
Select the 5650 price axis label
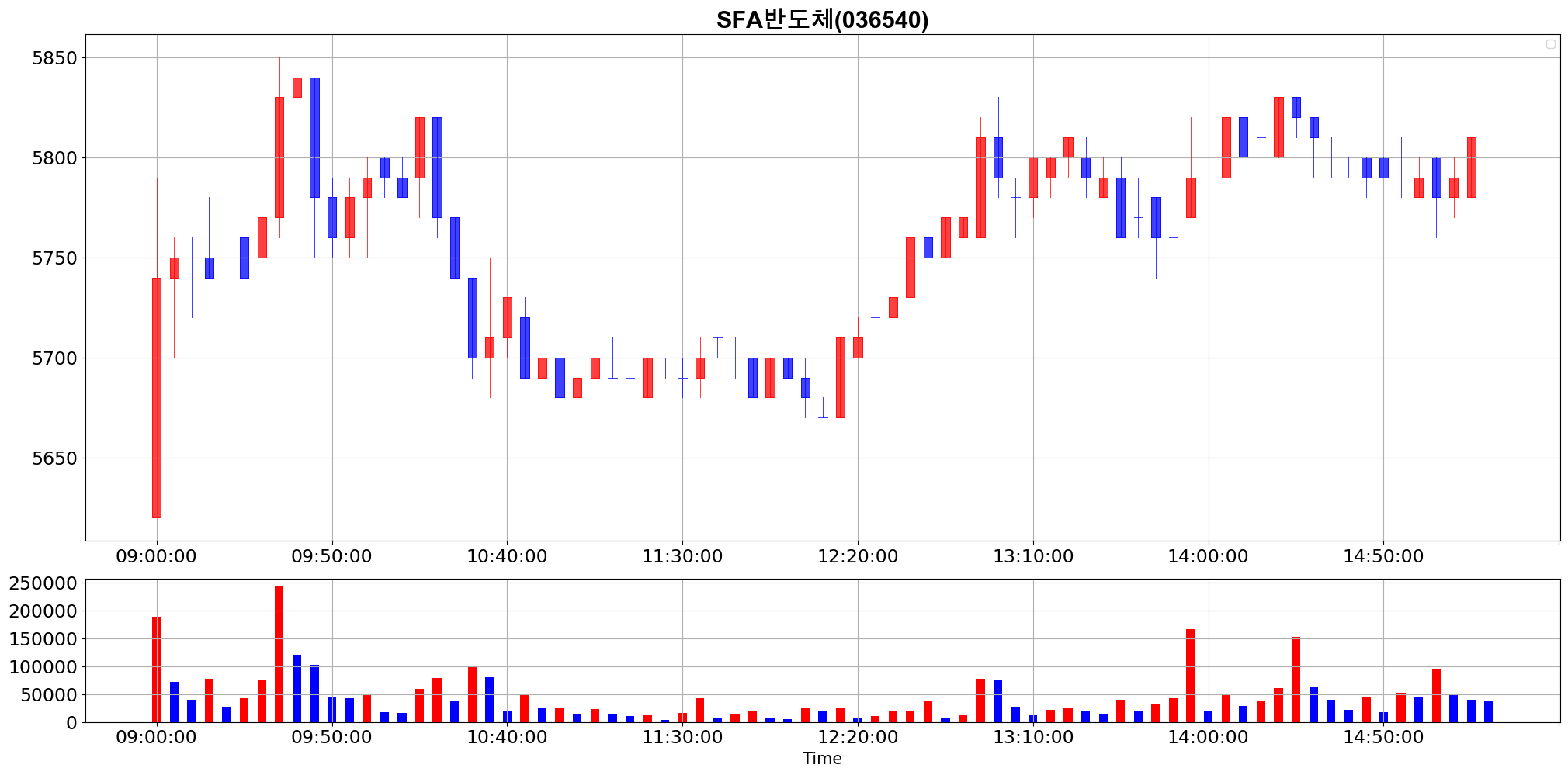pyautogui.click(x=55, y=458)
